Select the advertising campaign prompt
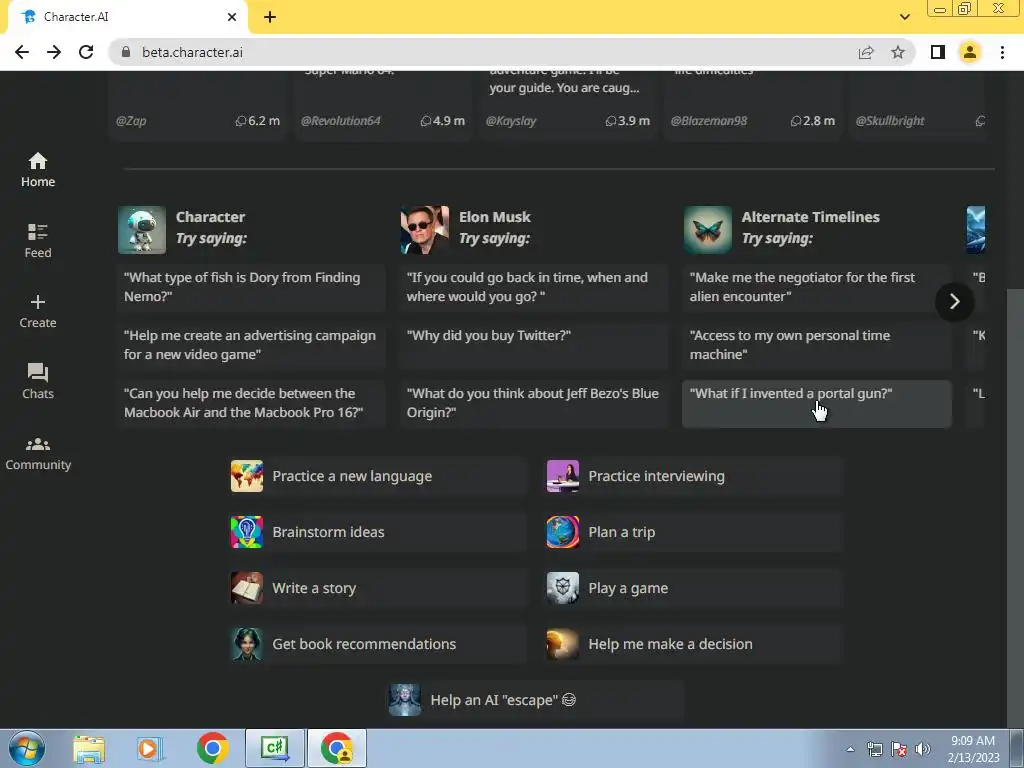The height and width of the screenshot is (768, 1024). click(251, 345)
